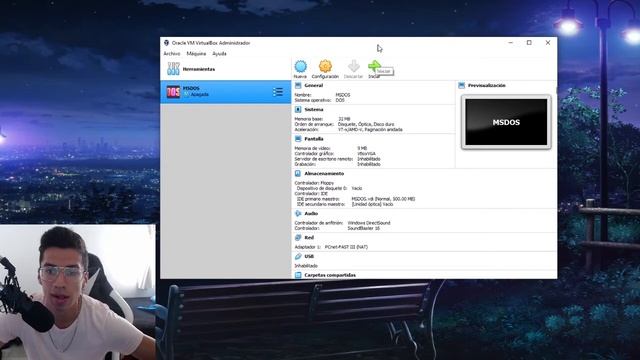Open the Sistema settings heading
This screenshot has height=360, width=640.
tap(314, 109)
